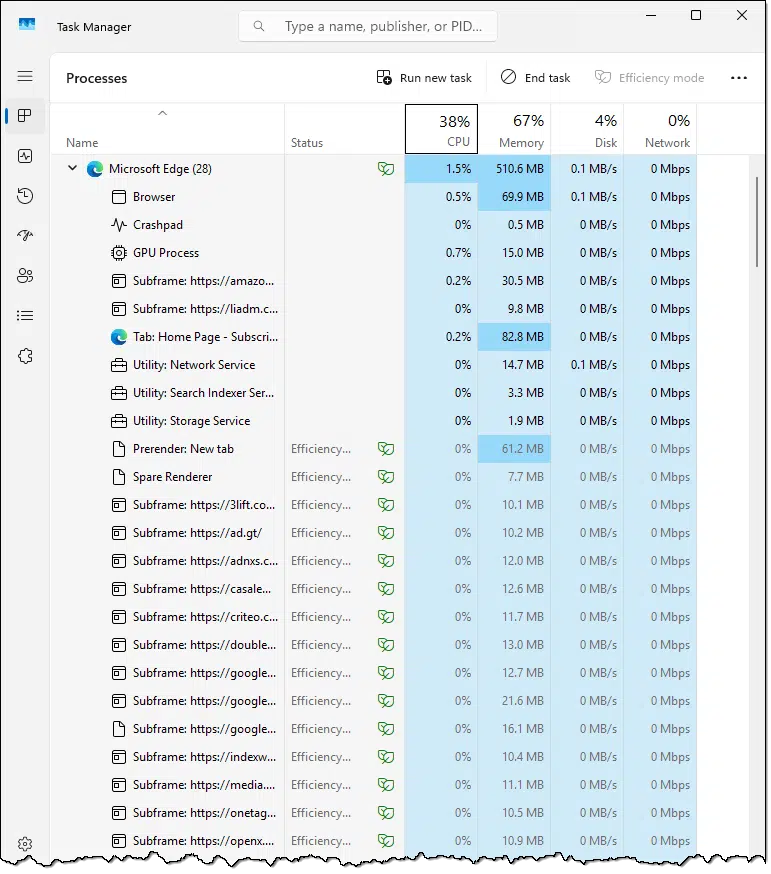Select the Processes page icon in sidebar
771x874 pixels.
tap(25, 116)
